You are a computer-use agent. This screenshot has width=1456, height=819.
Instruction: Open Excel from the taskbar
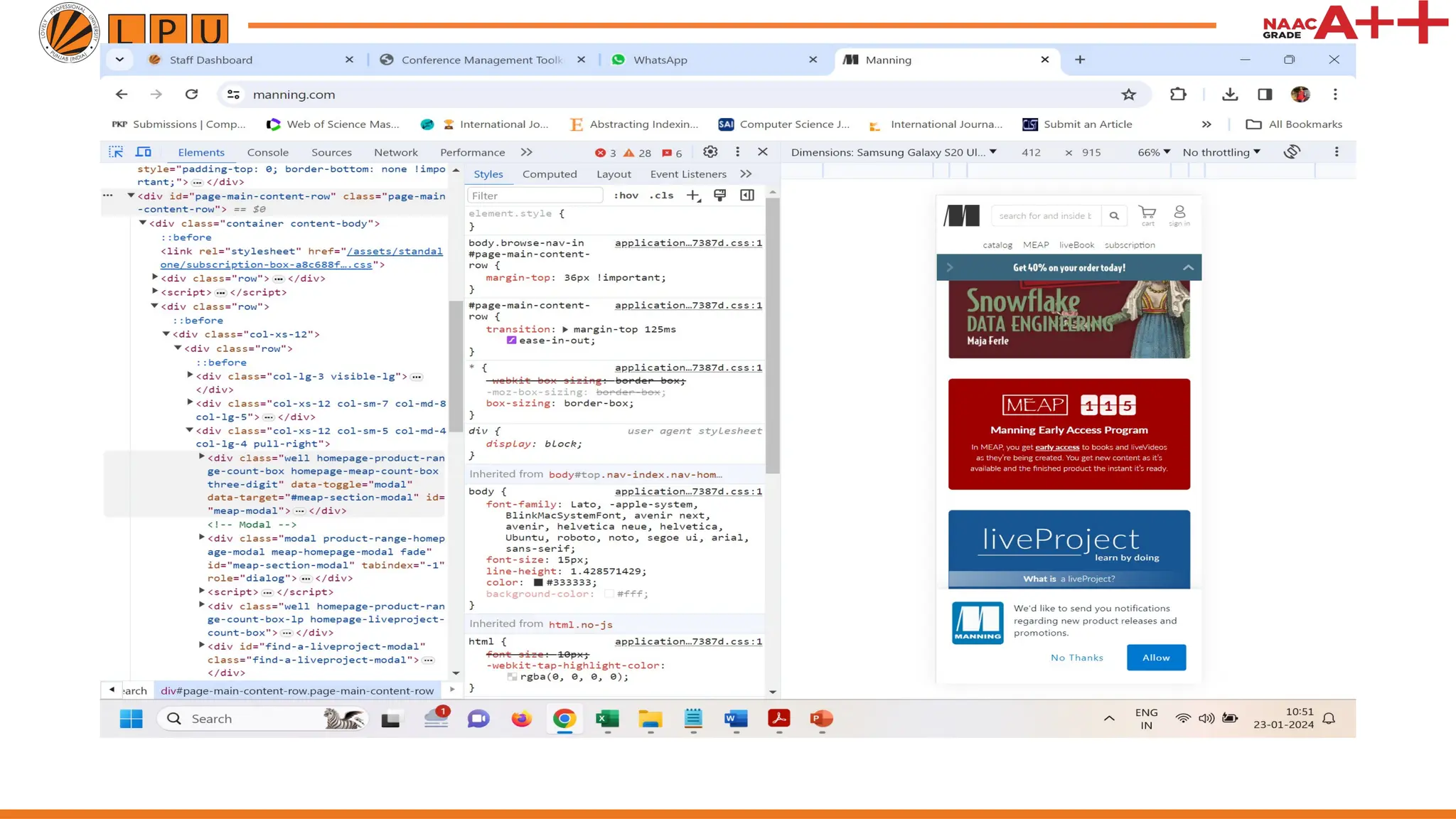pos(607,719)
